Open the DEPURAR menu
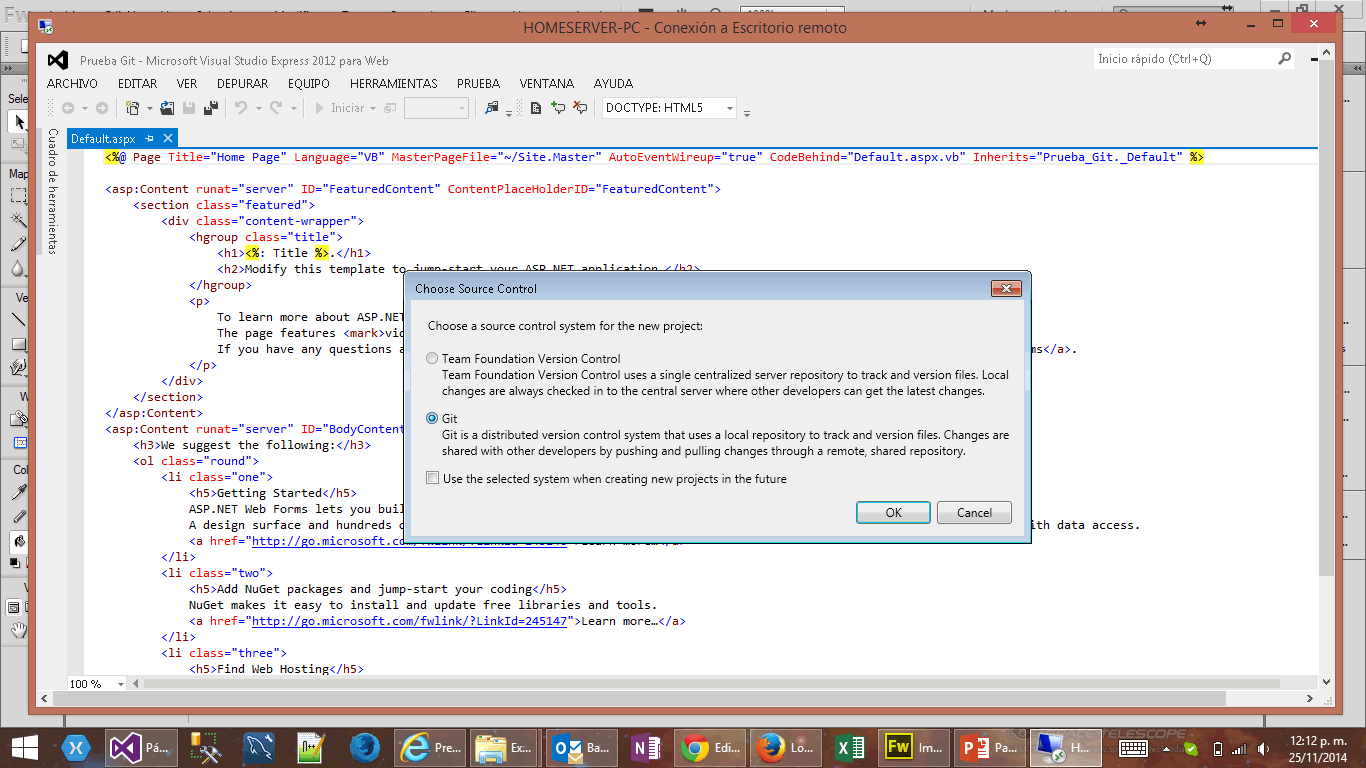The width and height of the screenshot is (1366, 768). coord(242,84)
